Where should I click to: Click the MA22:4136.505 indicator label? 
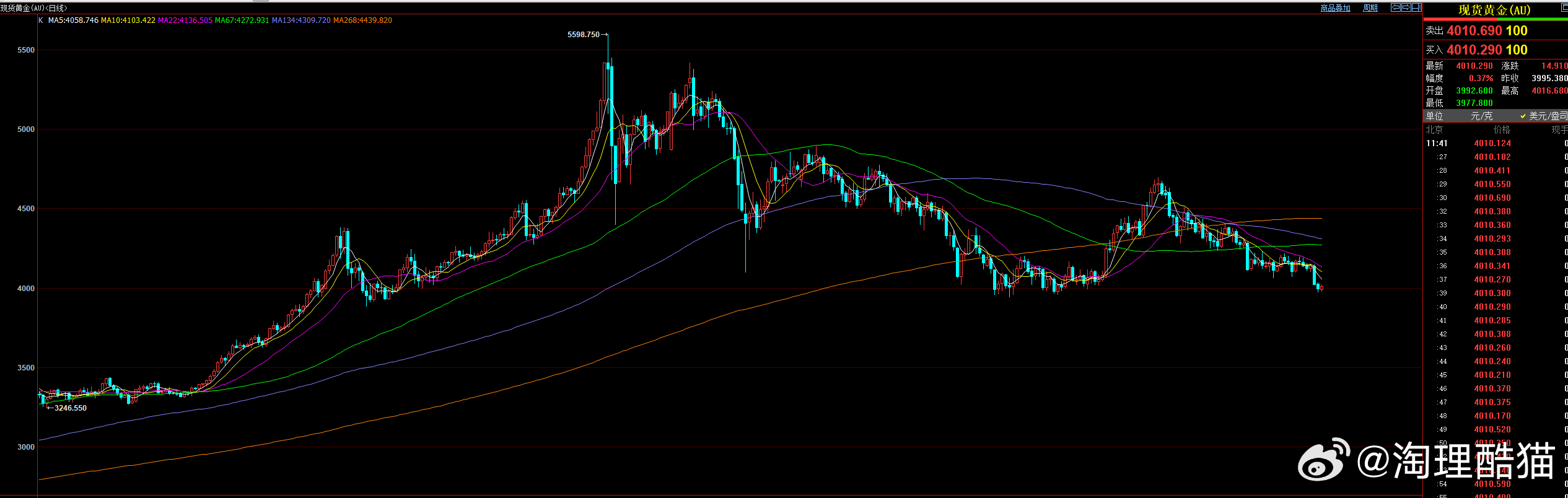[185, 20]
